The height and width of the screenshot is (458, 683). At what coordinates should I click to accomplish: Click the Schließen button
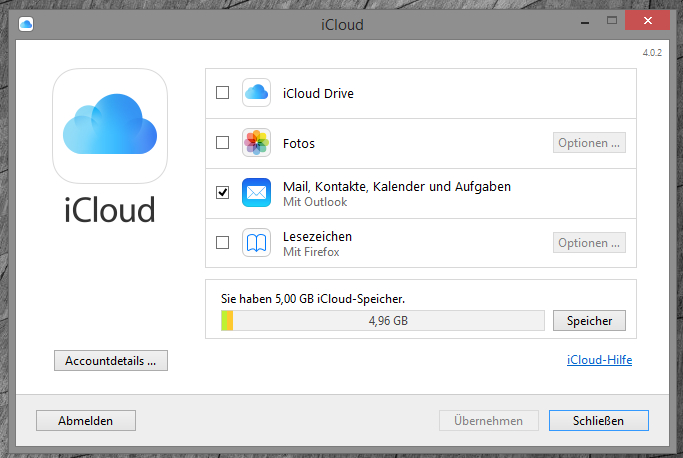coord(598,421)
